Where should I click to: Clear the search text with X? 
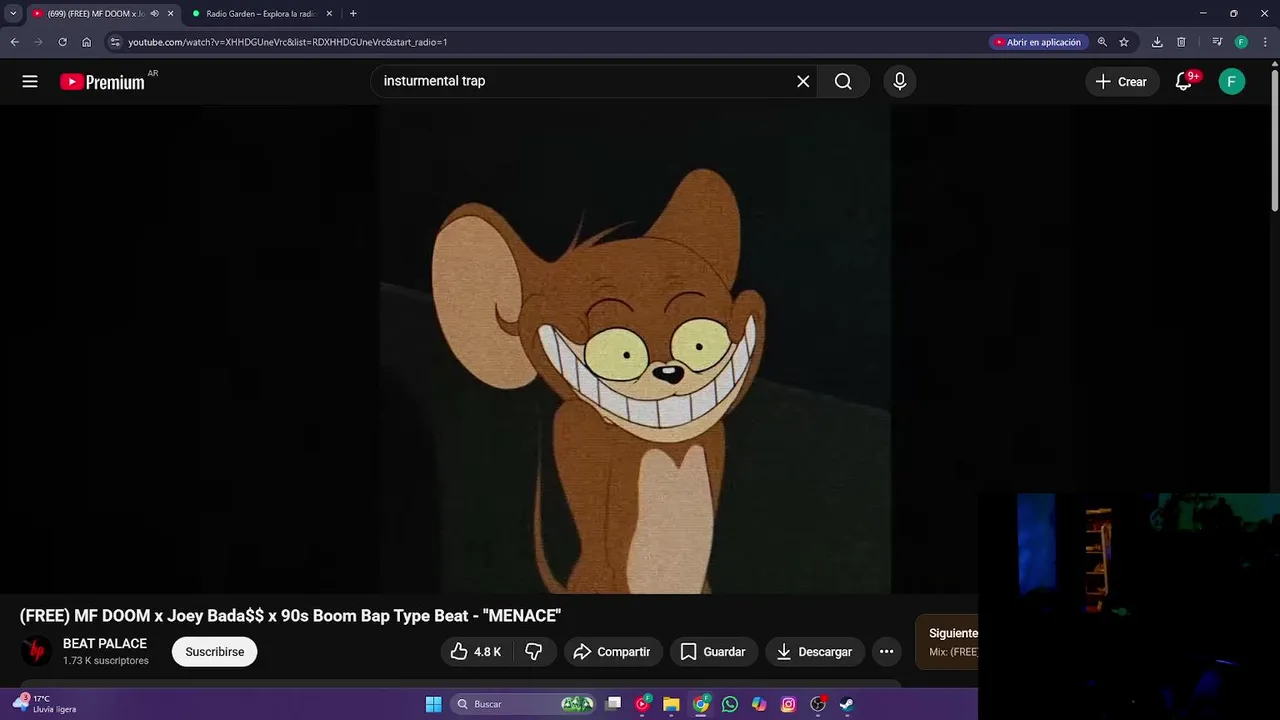pos(803,82)
